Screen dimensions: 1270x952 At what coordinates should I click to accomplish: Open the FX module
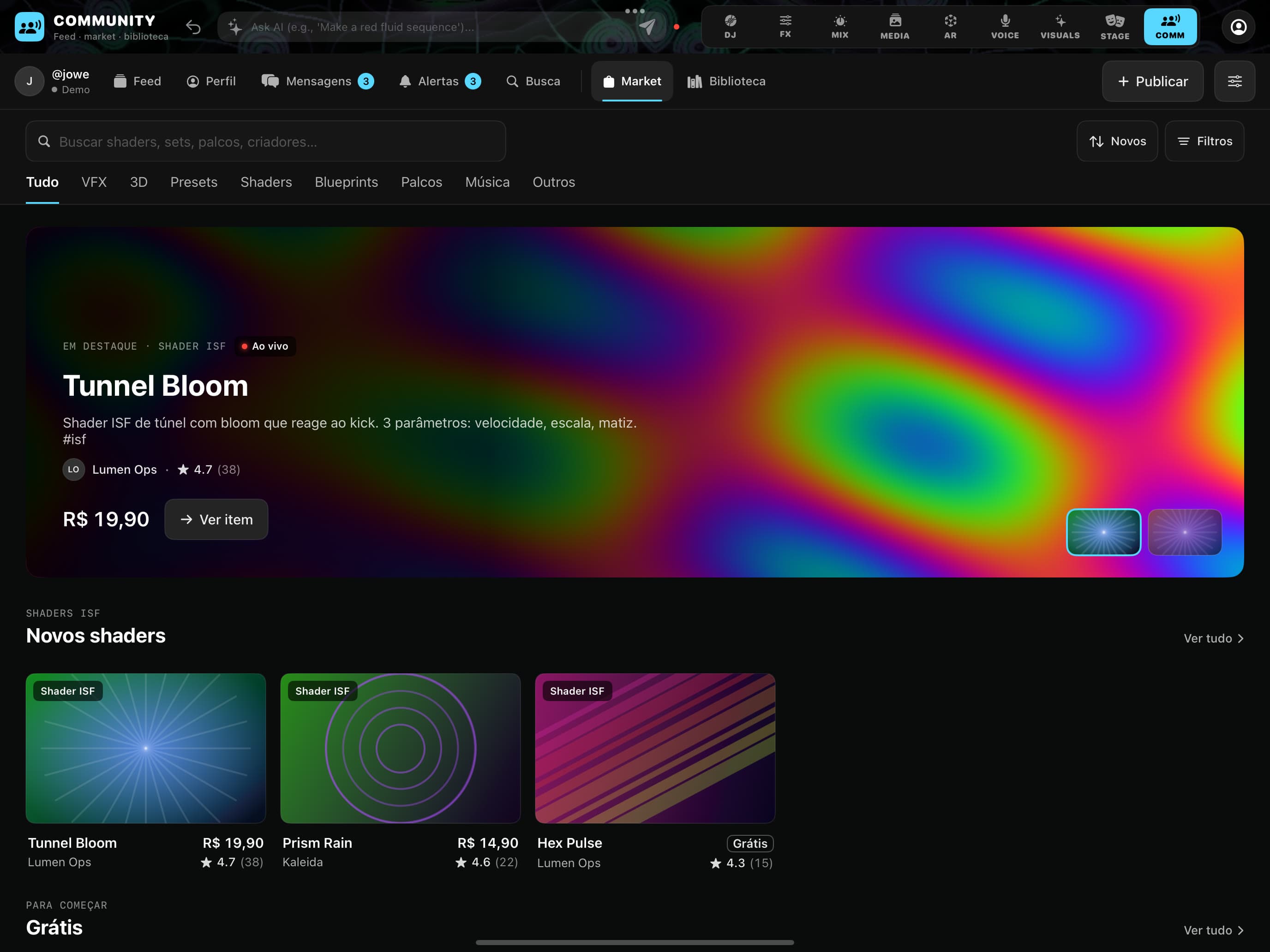pyautogui.click(x=785, y=26)
